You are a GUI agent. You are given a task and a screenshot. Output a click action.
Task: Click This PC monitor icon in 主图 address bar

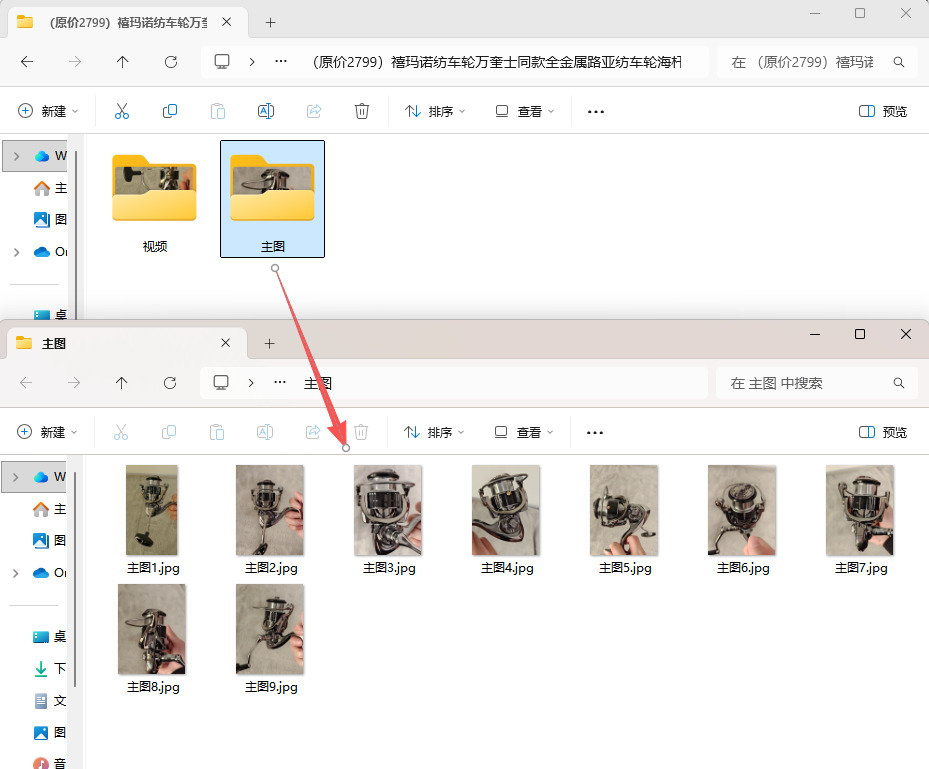221,383
